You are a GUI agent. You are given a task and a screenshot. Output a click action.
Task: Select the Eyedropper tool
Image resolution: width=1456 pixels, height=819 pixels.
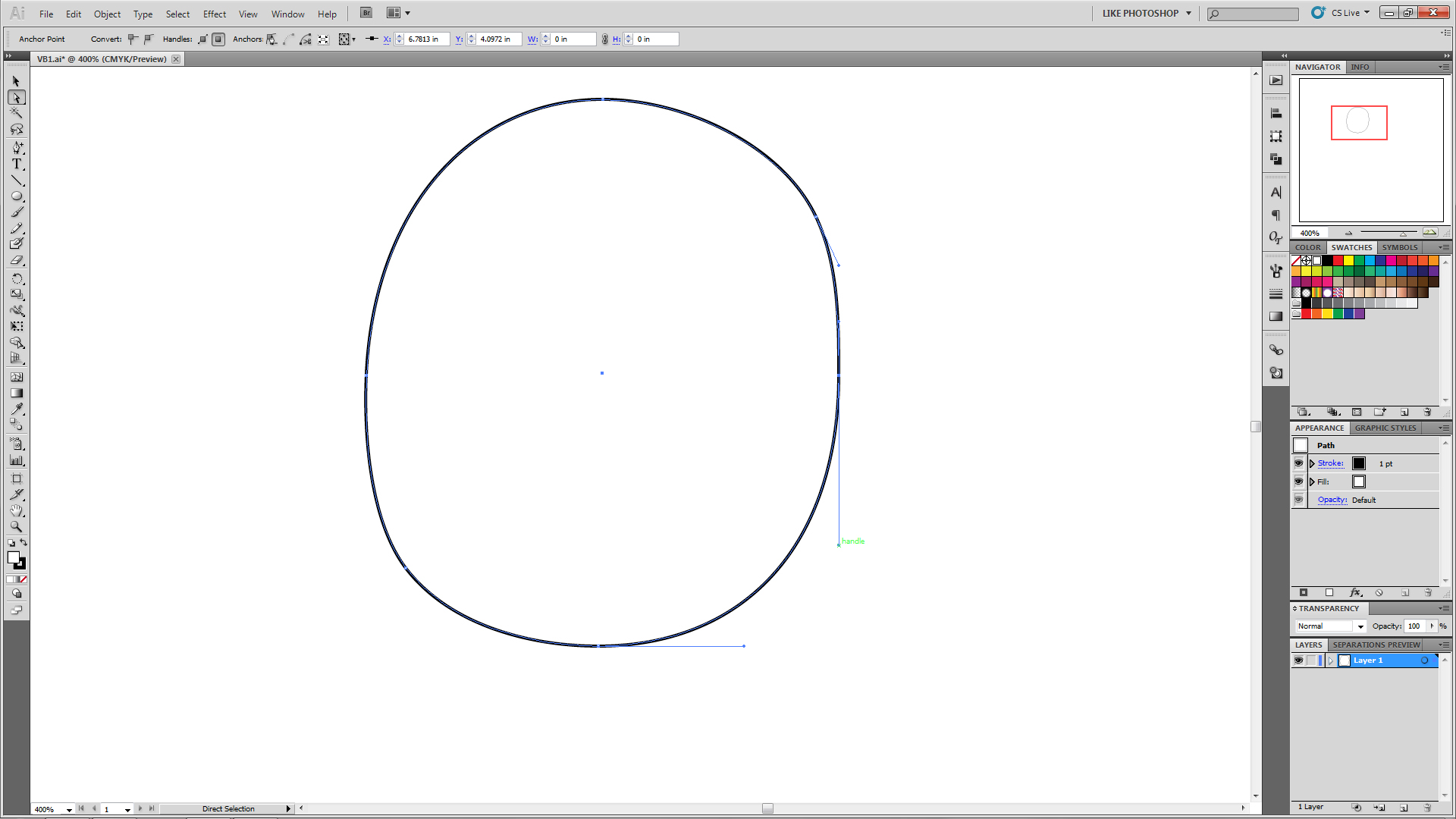(17, 409)
